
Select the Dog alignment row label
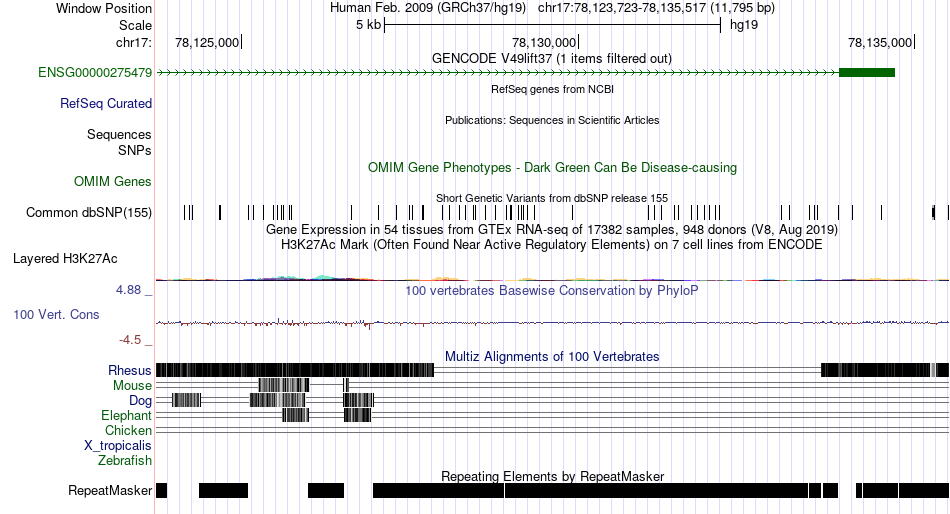[140, 401]
